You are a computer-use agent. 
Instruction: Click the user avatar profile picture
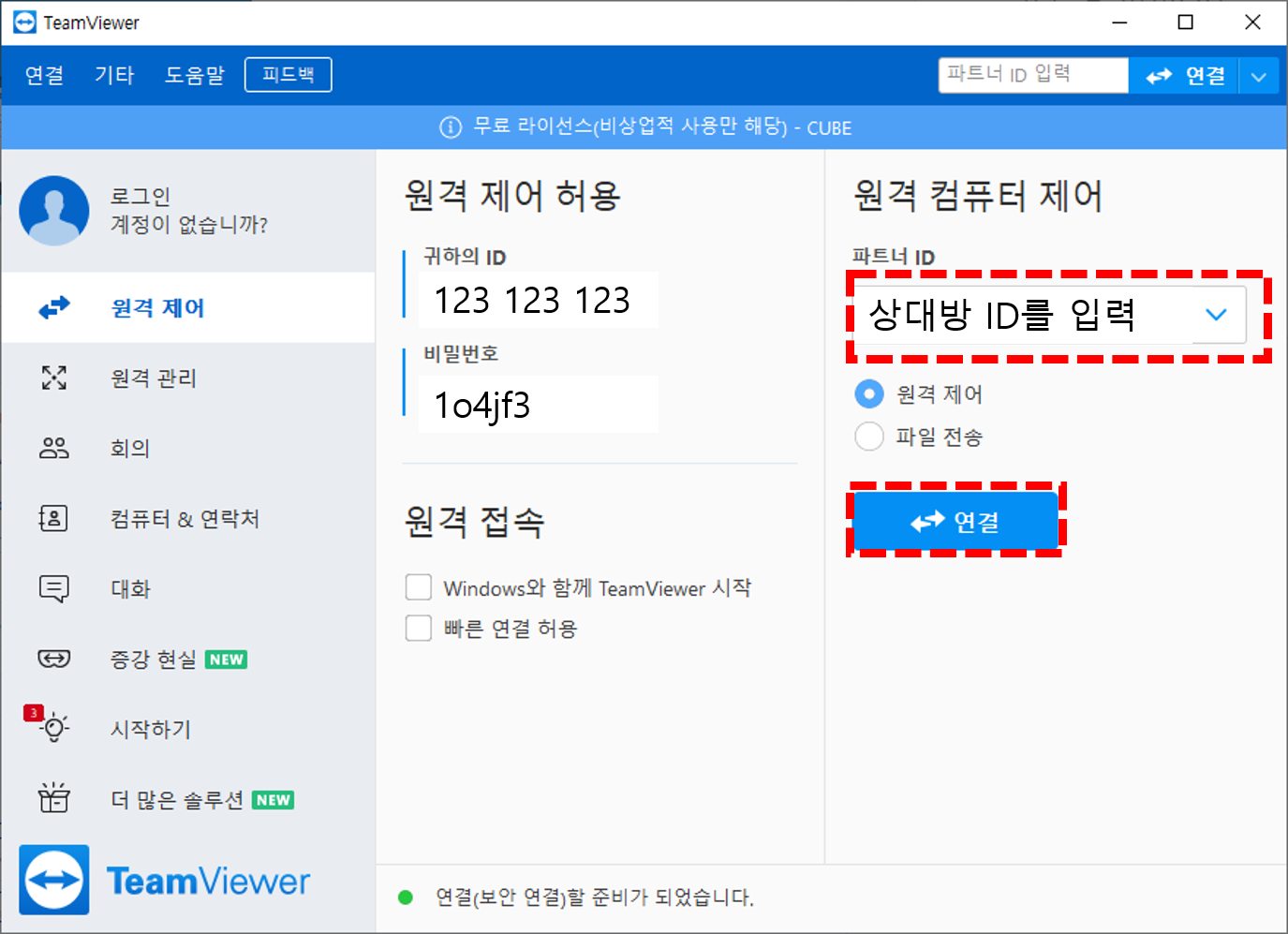click(x=54, y=211)
